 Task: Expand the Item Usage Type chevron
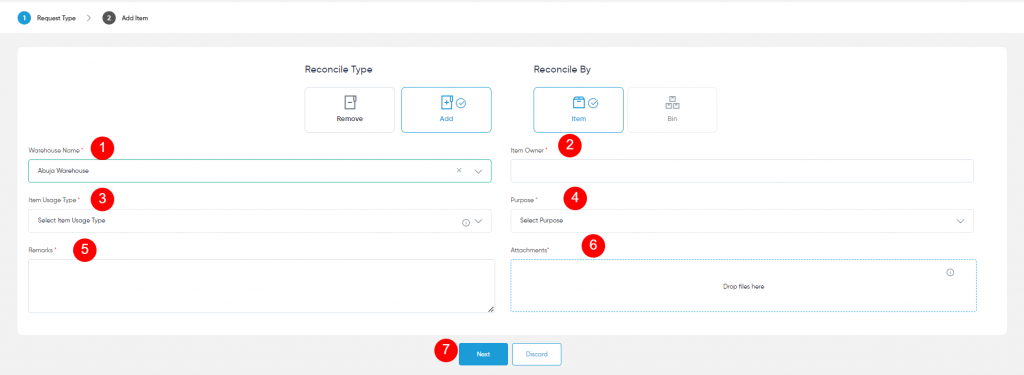478,221
